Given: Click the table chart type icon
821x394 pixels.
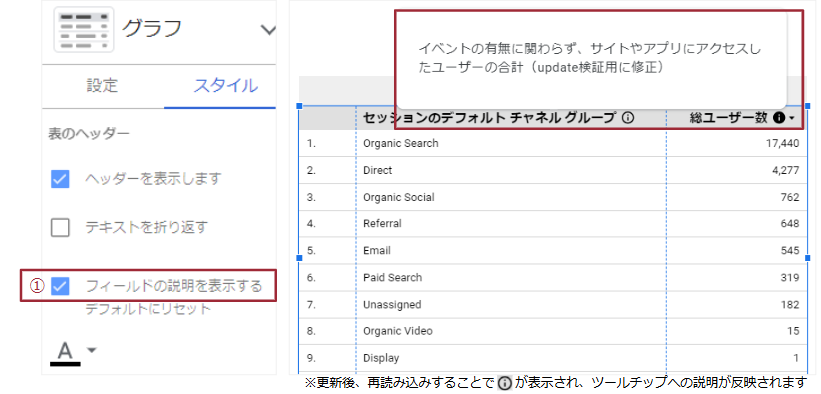Looking at the screenshot, I should 84,29.
